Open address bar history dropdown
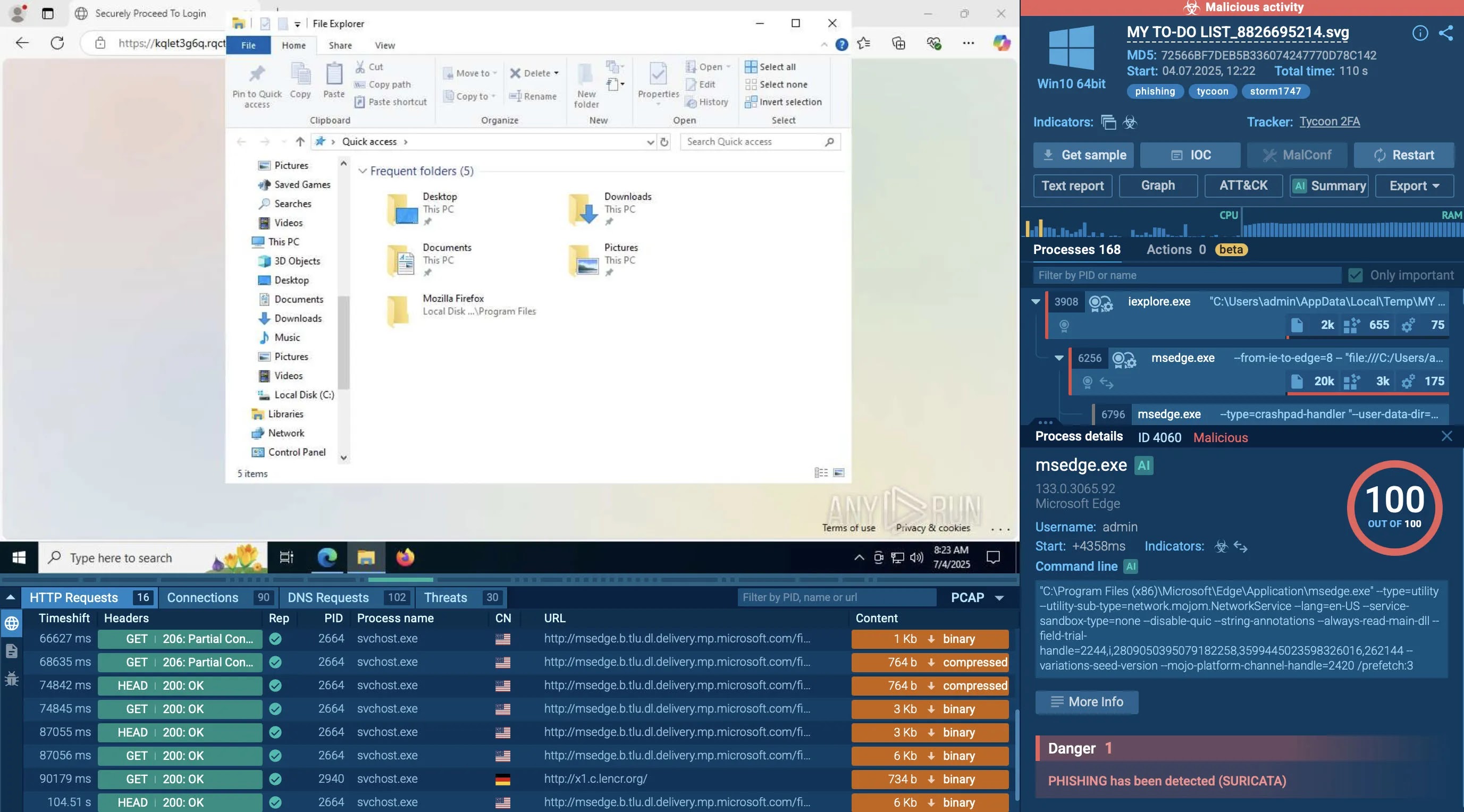Viewport: 1464px width, 812px height. click(x=650, y=142)
